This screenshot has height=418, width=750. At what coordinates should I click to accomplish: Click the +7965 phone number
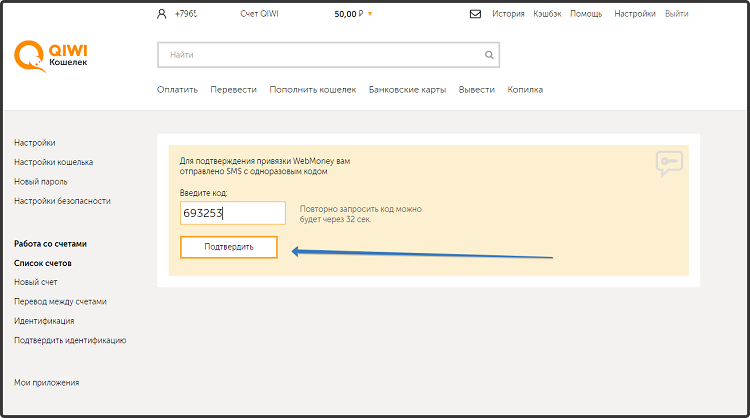pyautogui.click(x=186, y=14)
